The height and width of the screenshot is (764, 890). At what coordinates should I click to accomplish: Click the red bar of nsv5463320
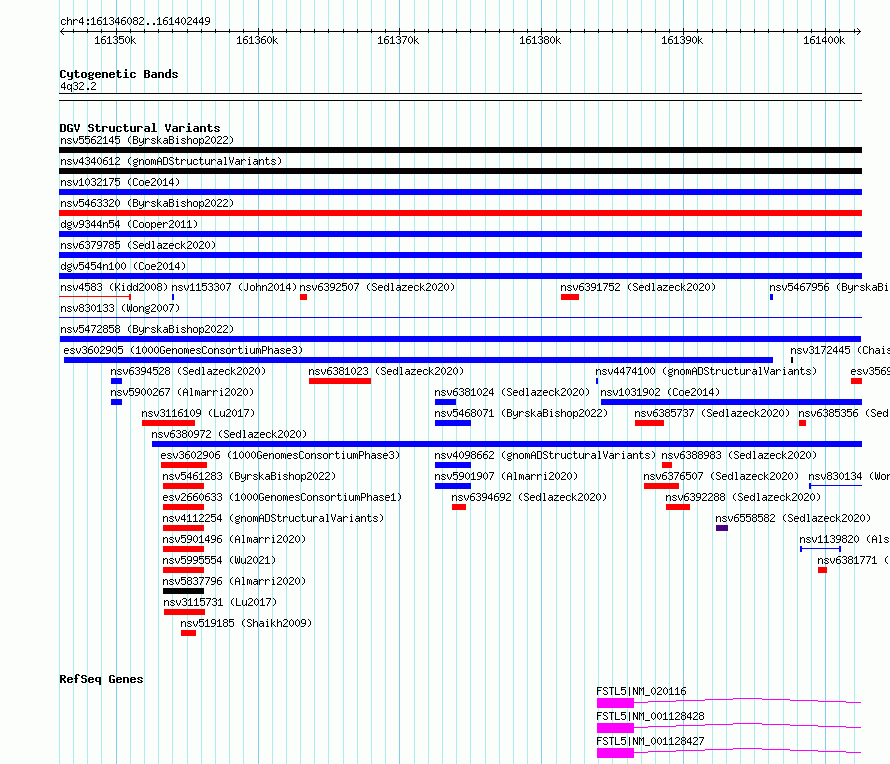click(x=460, y=213)
